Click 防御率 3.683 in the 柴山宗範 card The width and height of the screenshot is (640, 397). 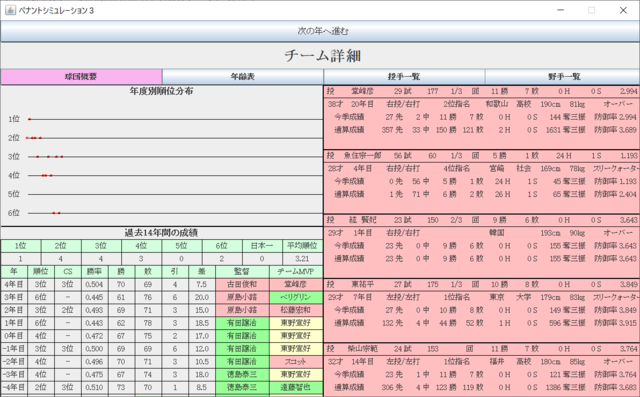616,388
